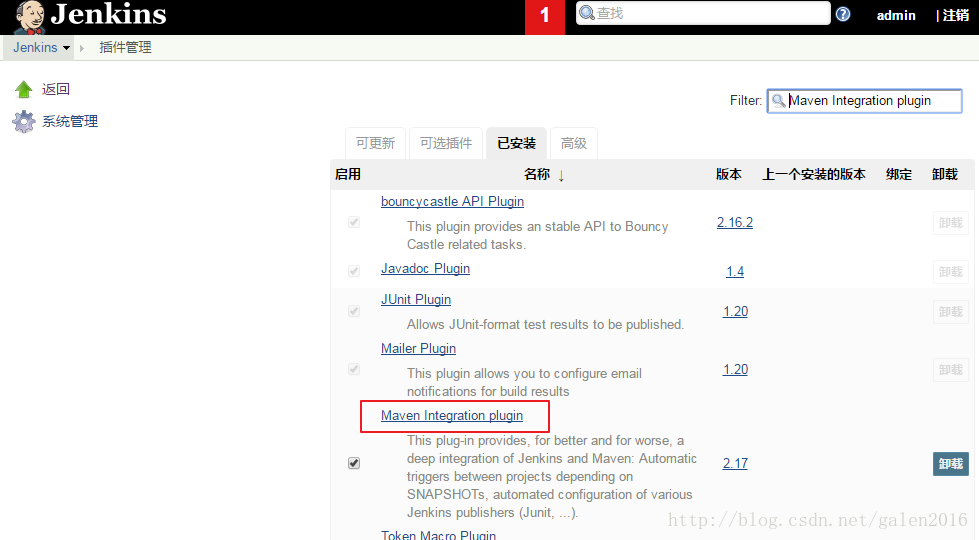Screen dimensions: 979x540
Task: Click the system management gear icon
Action: coord(24,121)
